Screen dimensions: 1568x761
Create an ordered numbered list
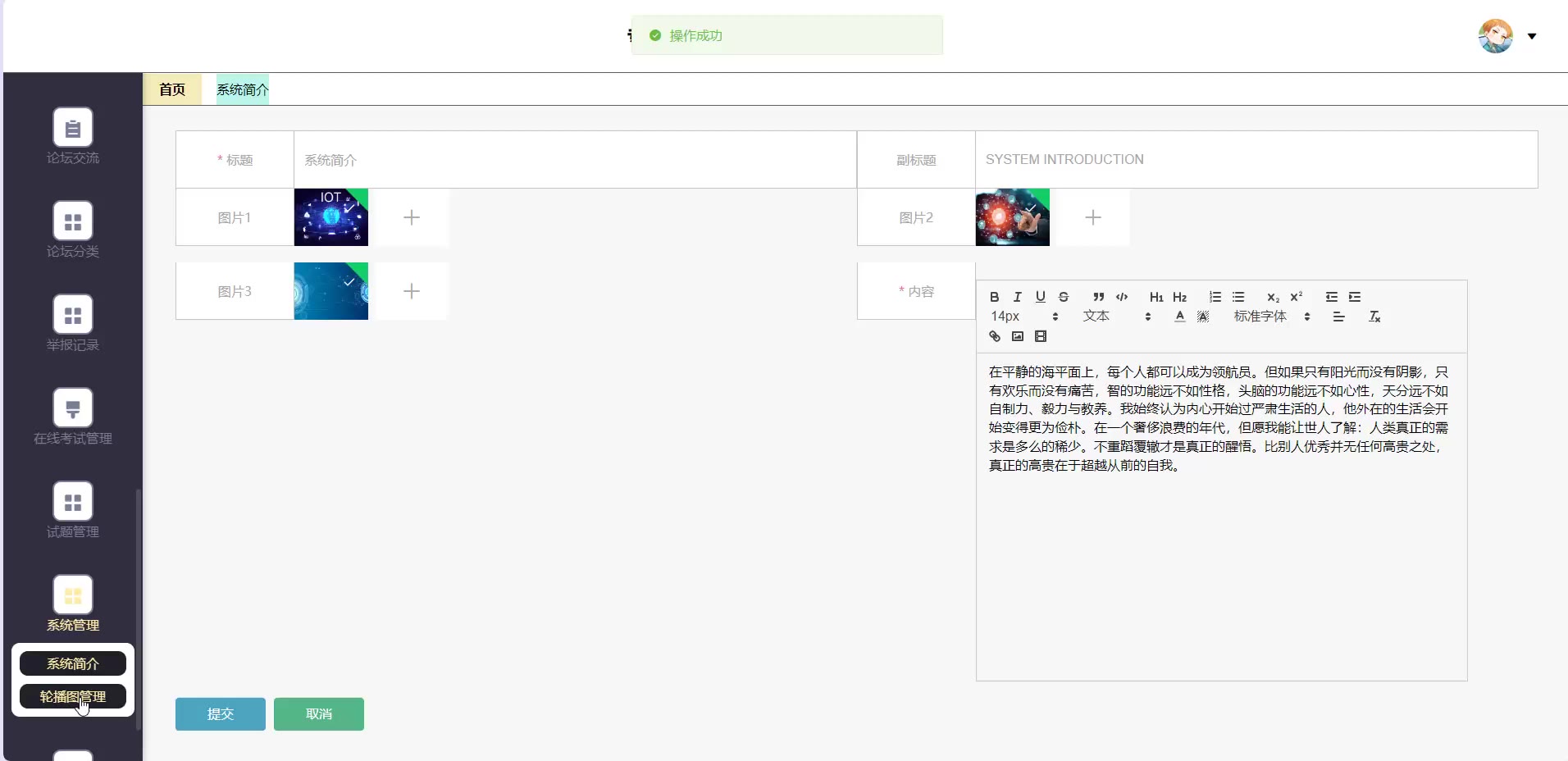point(1215,297)
